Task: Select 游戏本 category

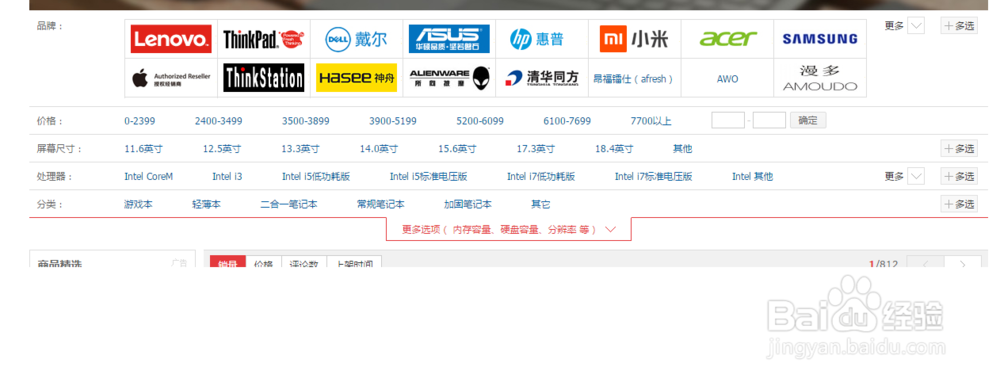Action: coord(138,205)
